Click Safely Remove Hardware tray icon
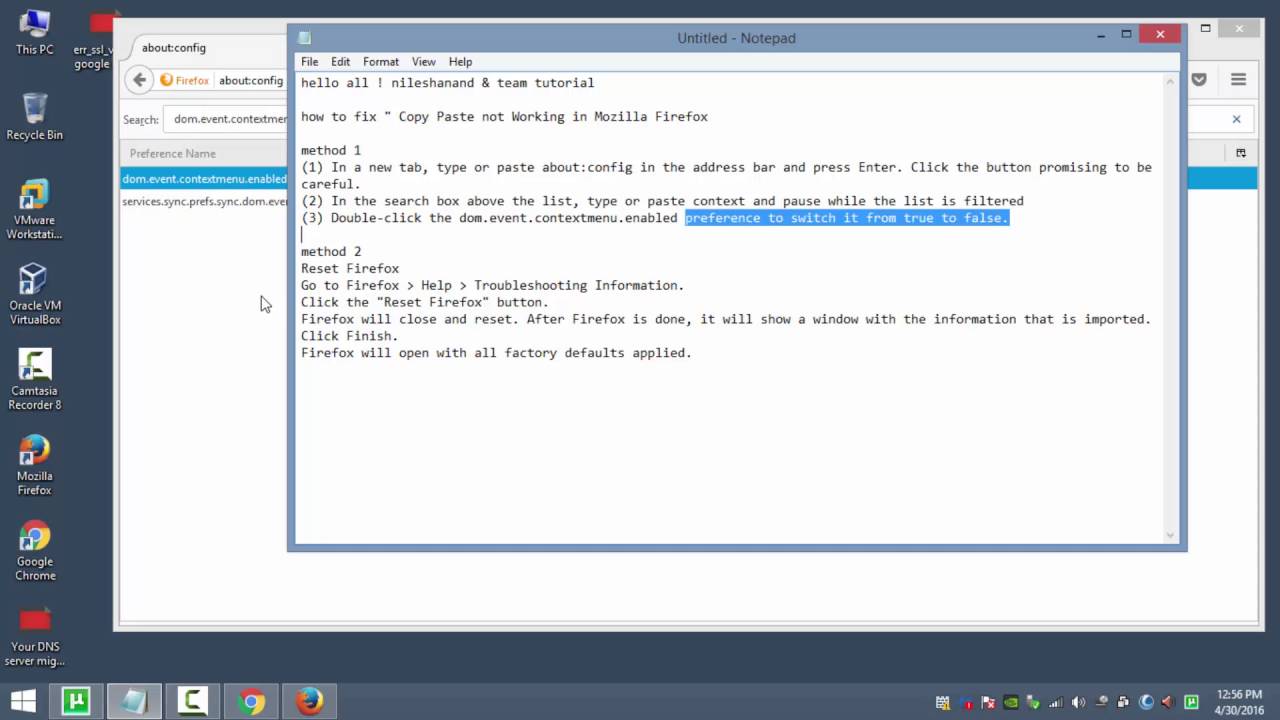The height and width of the screenshot is (720, 1280). 1033,702
